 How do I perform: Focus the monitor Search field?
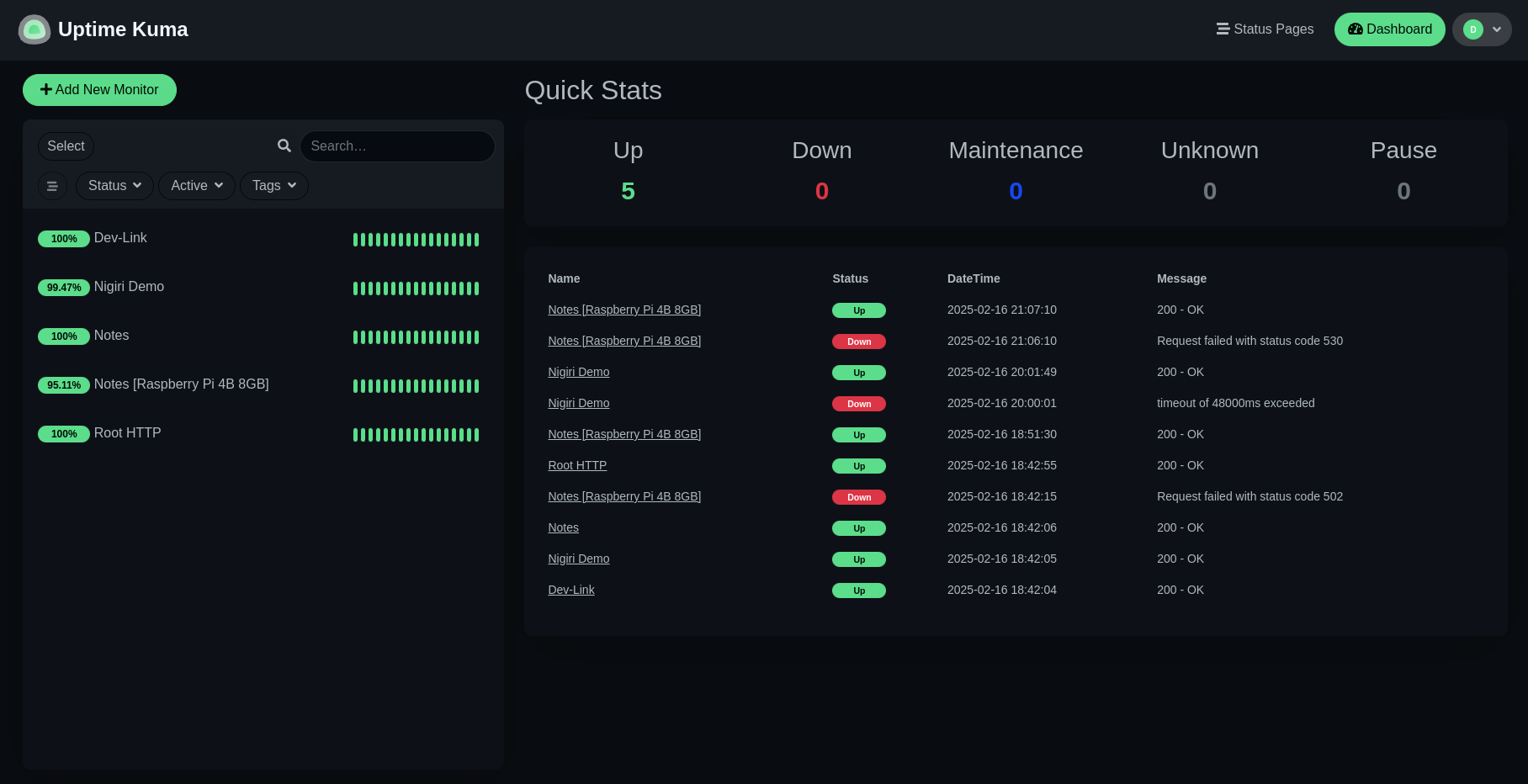pos(397,146)
